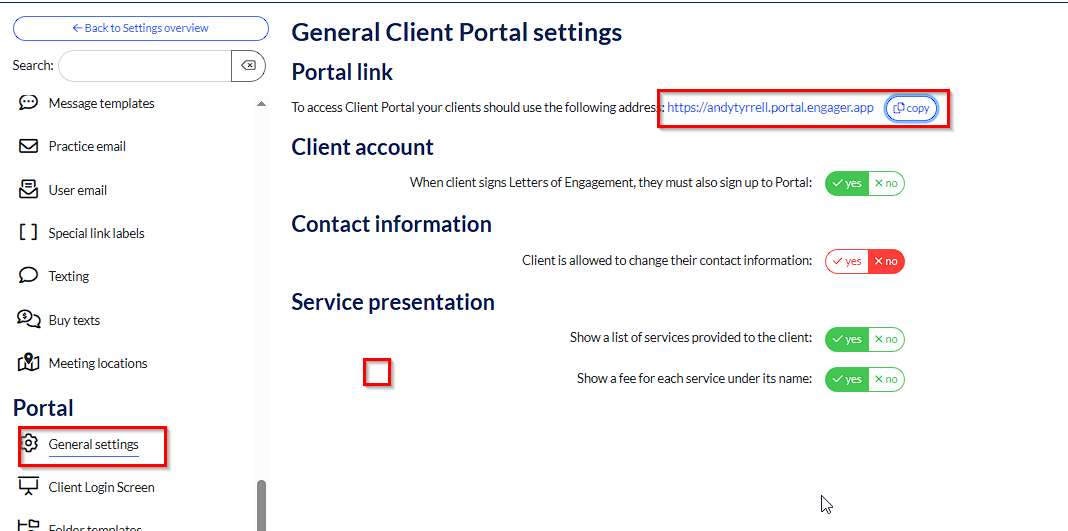
Task: Clear search using the backspace icon button
Action: point(248,66)
